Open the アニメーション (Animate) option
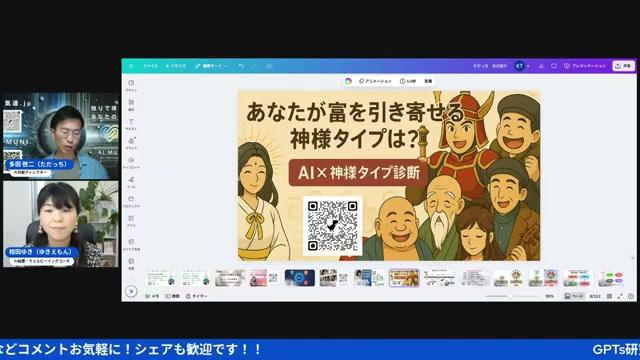Viewport: 640px width, 360px height. [x=375, y=81]
